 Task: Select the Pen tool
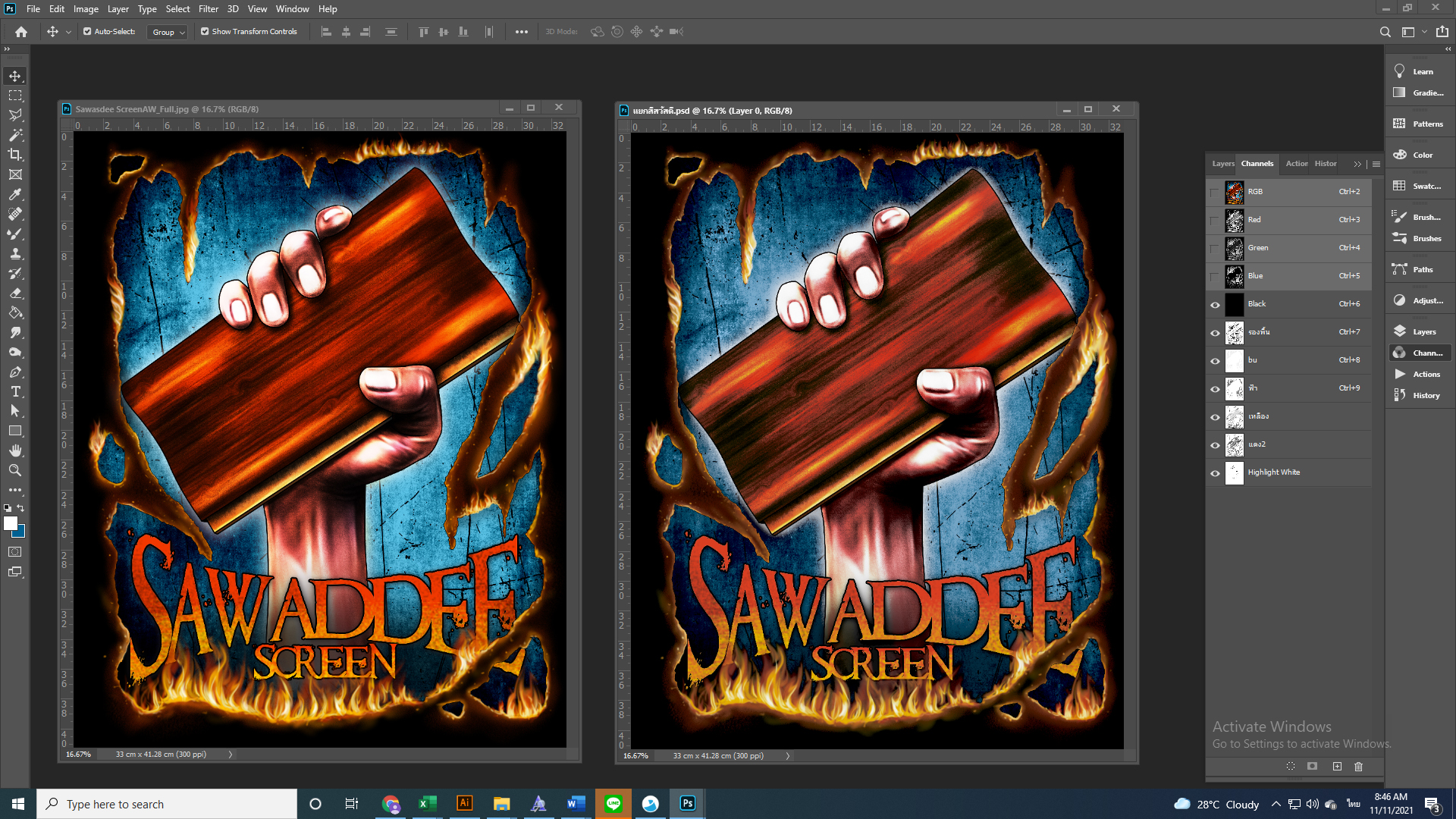(x=15, y=372)
